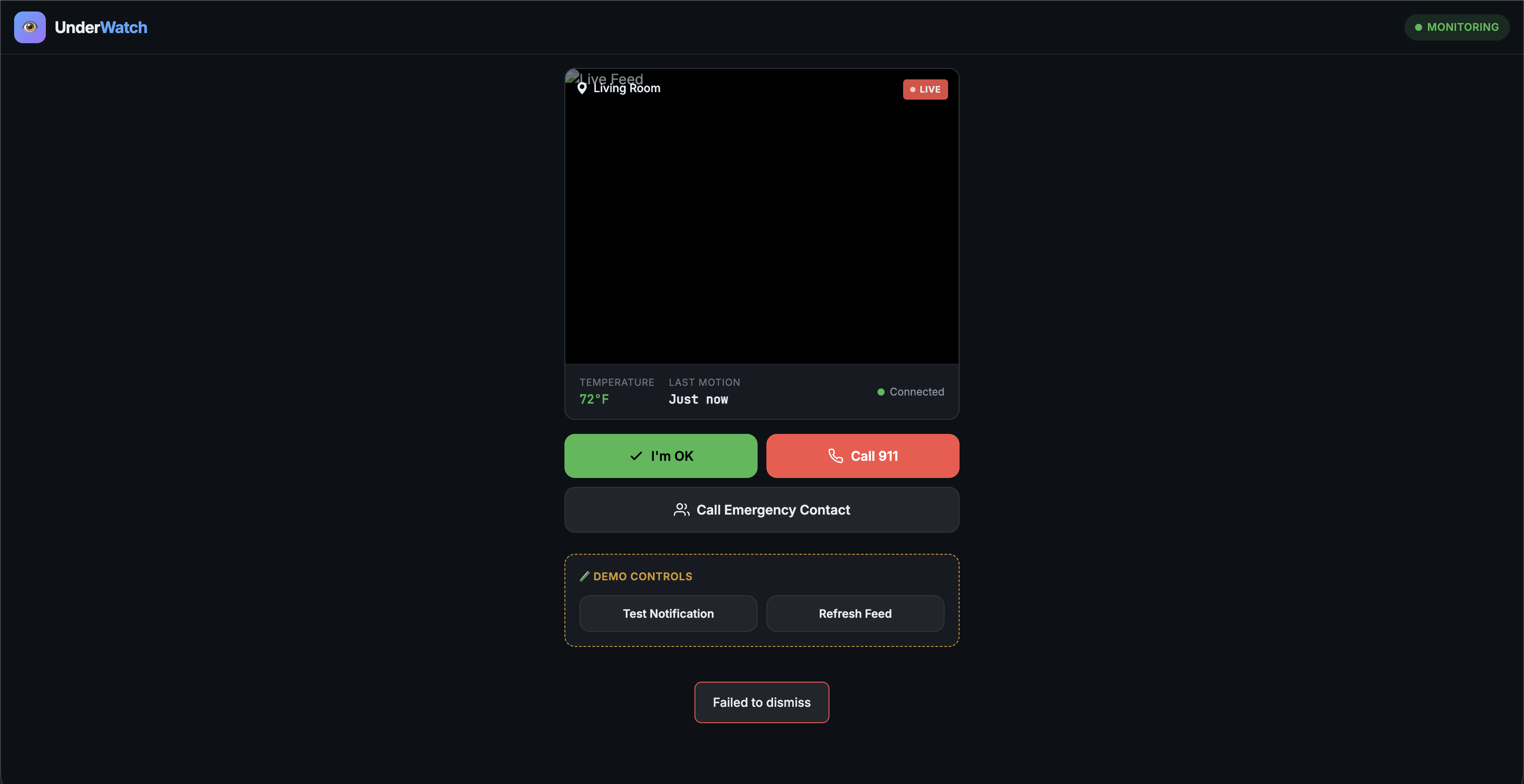Click the UnderWatch title text
Image resolution: width=1524 pixels, height=784 pixels.
101,27
